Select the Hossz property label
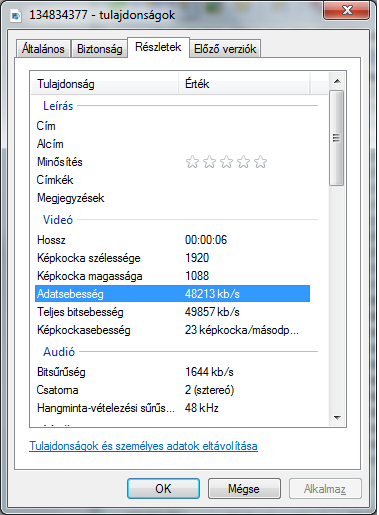The image size is (379, 515). (51, 240)
